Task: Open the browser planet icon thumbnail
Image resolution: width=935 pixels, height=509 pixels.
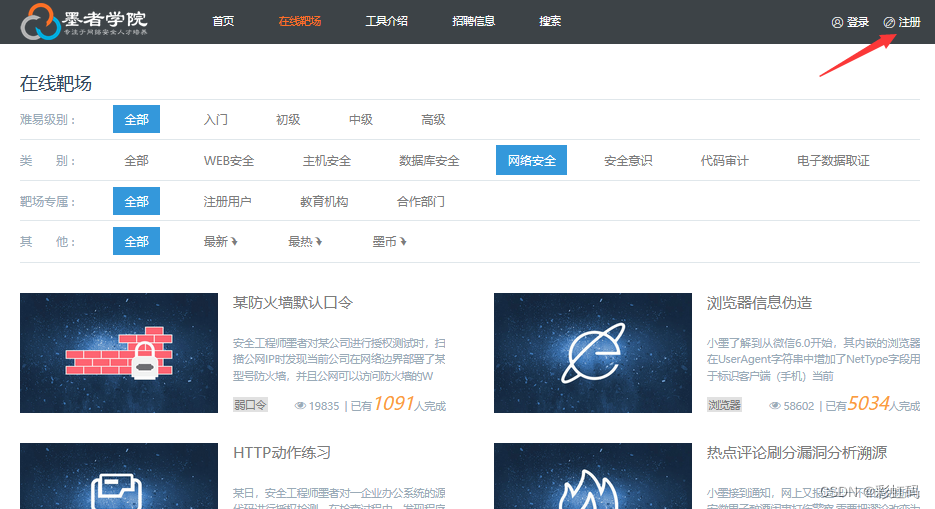Action: pyautogui.click(x=593, y=353)
